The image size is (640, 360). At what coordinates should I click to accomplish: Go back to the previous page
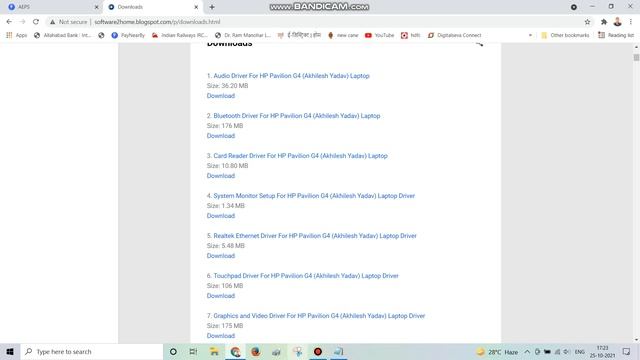coord(9,22)
